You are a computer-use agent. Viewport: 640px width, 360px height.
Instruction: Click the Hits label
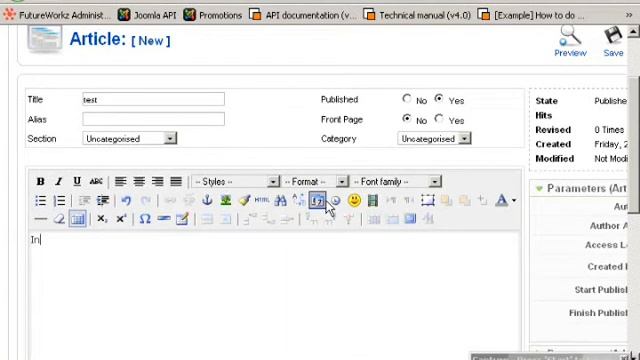[x=543, y=116]
